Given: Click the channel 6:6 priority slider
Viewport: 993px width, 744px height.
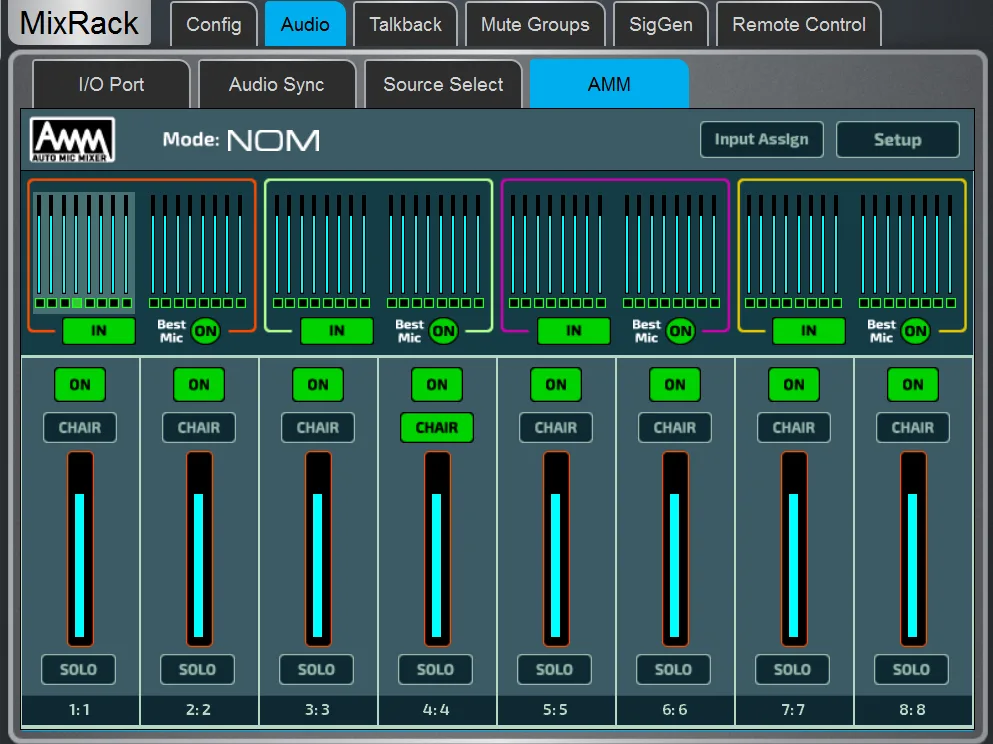Looking at the screenshot, I should [675, 548].
